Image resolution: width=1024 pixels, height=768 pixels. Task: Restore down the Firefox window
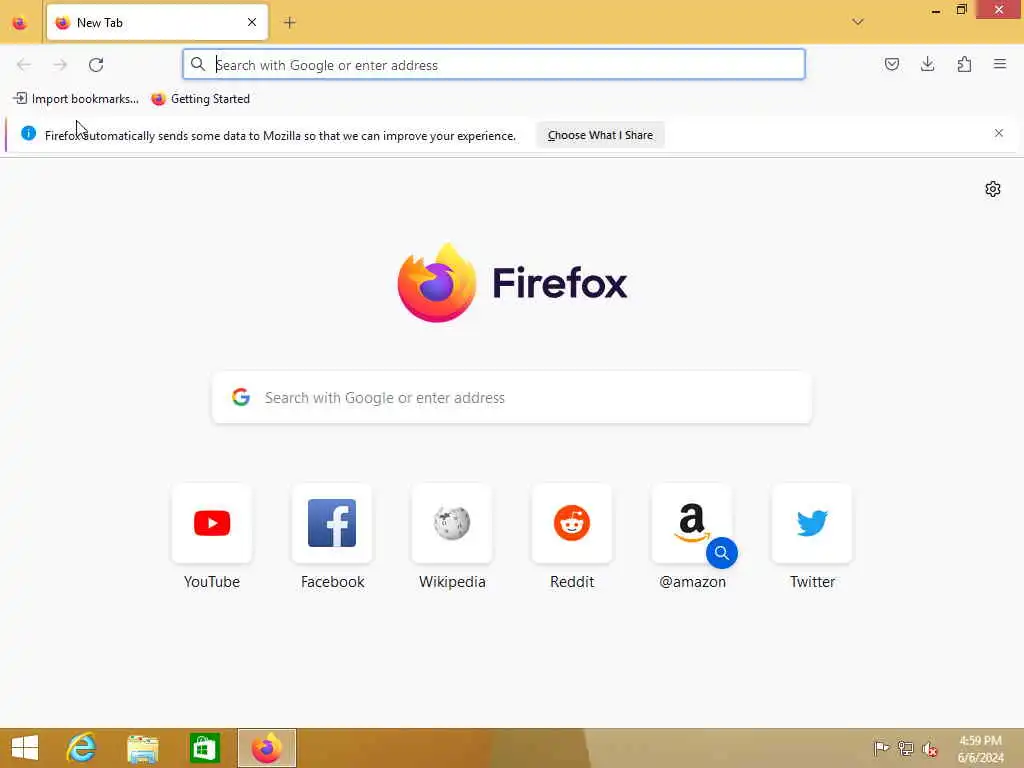961,10
